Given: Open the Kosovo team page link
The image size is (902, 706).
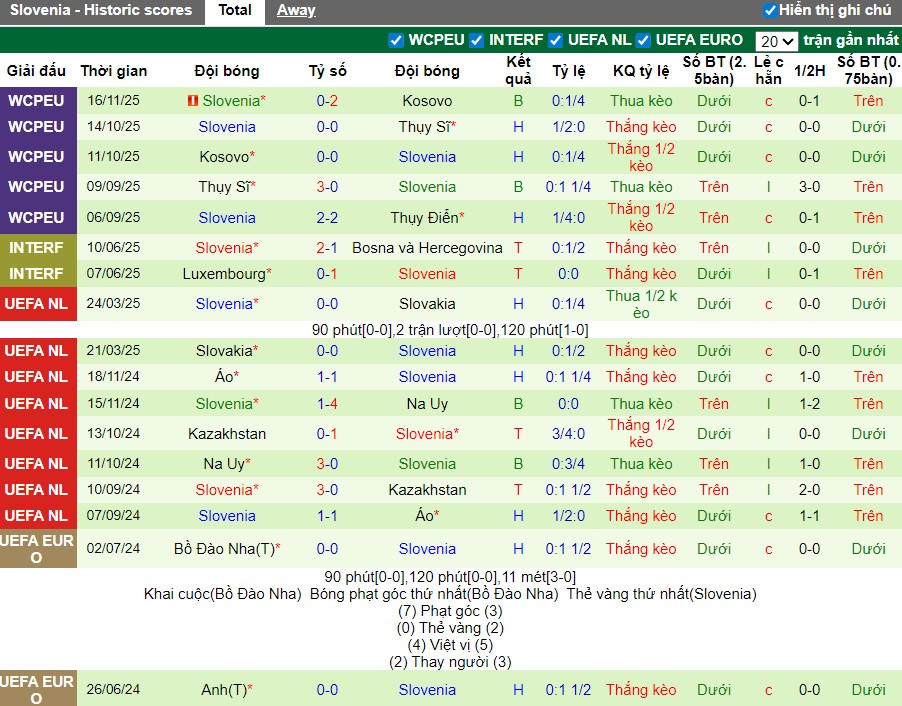Looking at the screenshot, I should [x=427, y=100].
